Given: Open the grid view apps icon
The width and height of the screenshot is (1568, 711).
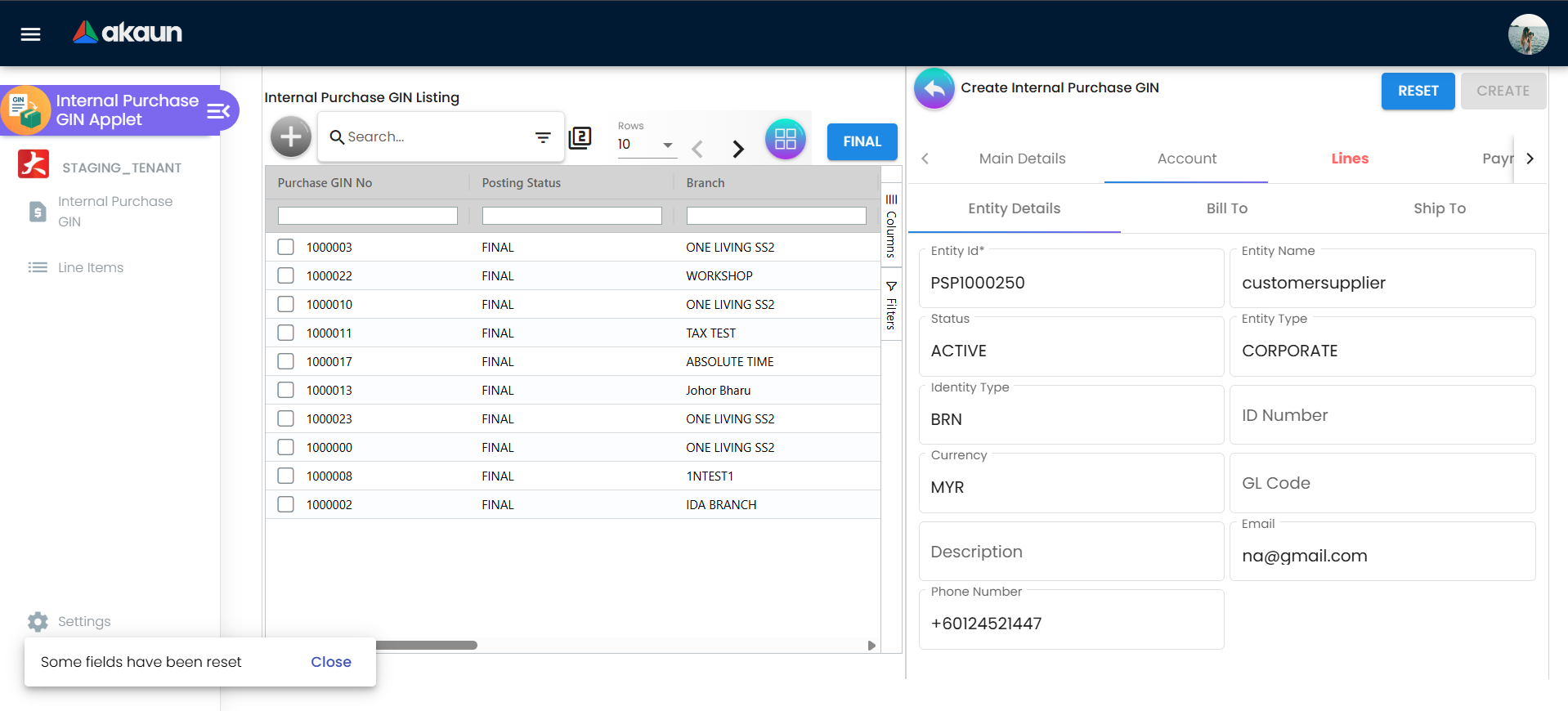Looking at the screenshot, I should [785, 139].
